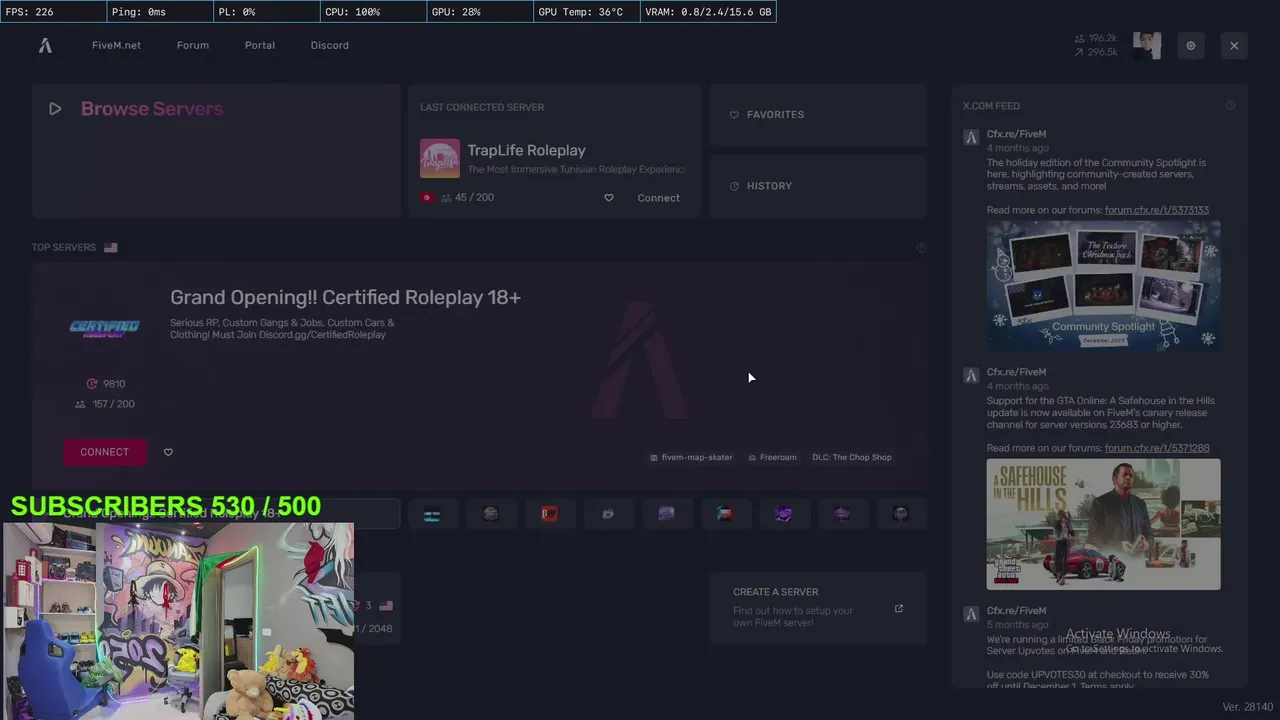Open the History list
The height and width of the screenshot is (720, 1280).
pos(818,186)
